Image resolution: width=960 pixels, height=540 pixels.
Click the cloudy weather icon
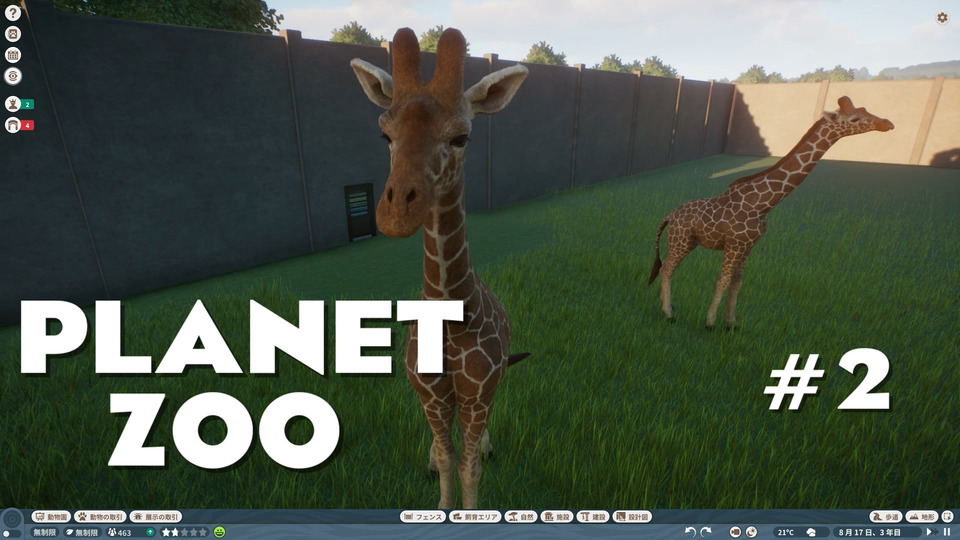point(811,533)
